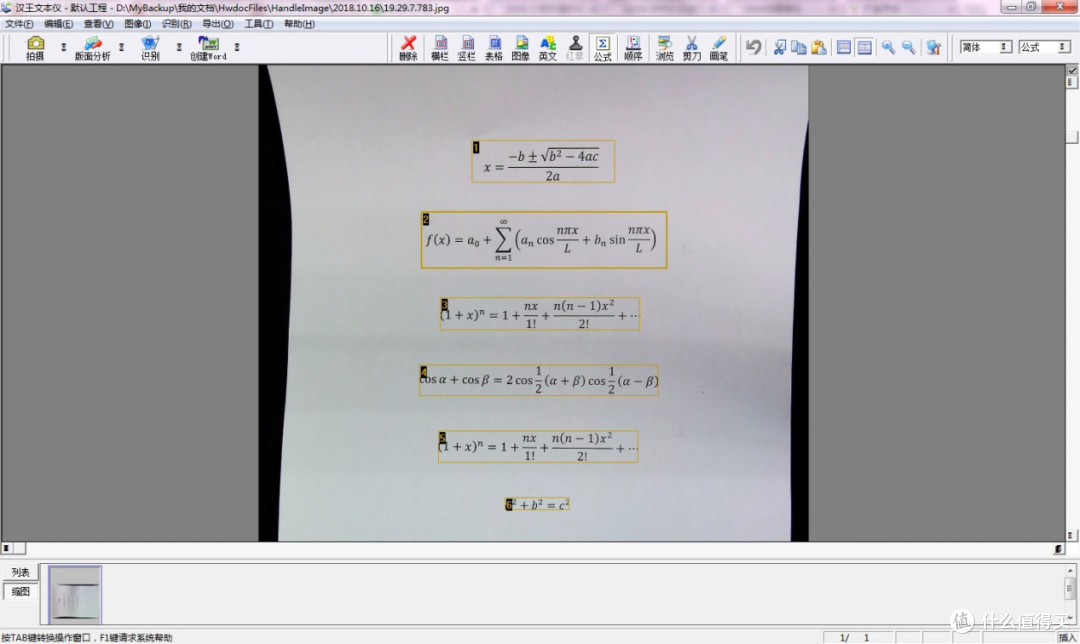The width and height of the screenshot is (1080, 644).
Task: Open the 帮助(H) menu
Action: (299, 24)
